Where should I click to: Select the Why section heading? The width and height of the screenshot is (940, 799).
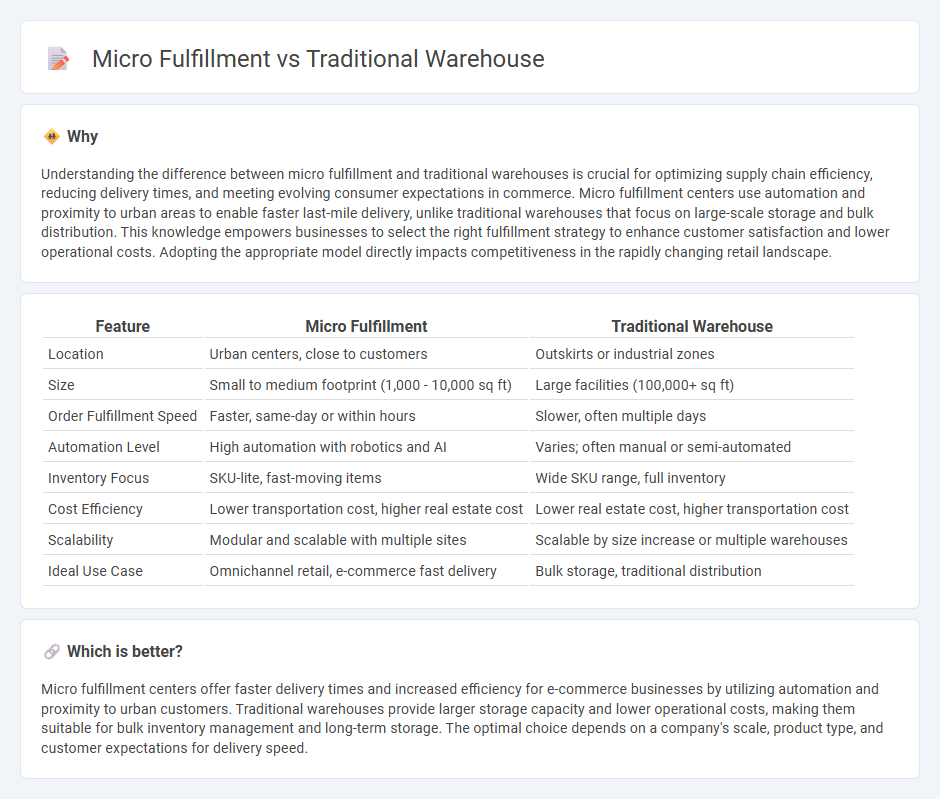tap(82, 137)
